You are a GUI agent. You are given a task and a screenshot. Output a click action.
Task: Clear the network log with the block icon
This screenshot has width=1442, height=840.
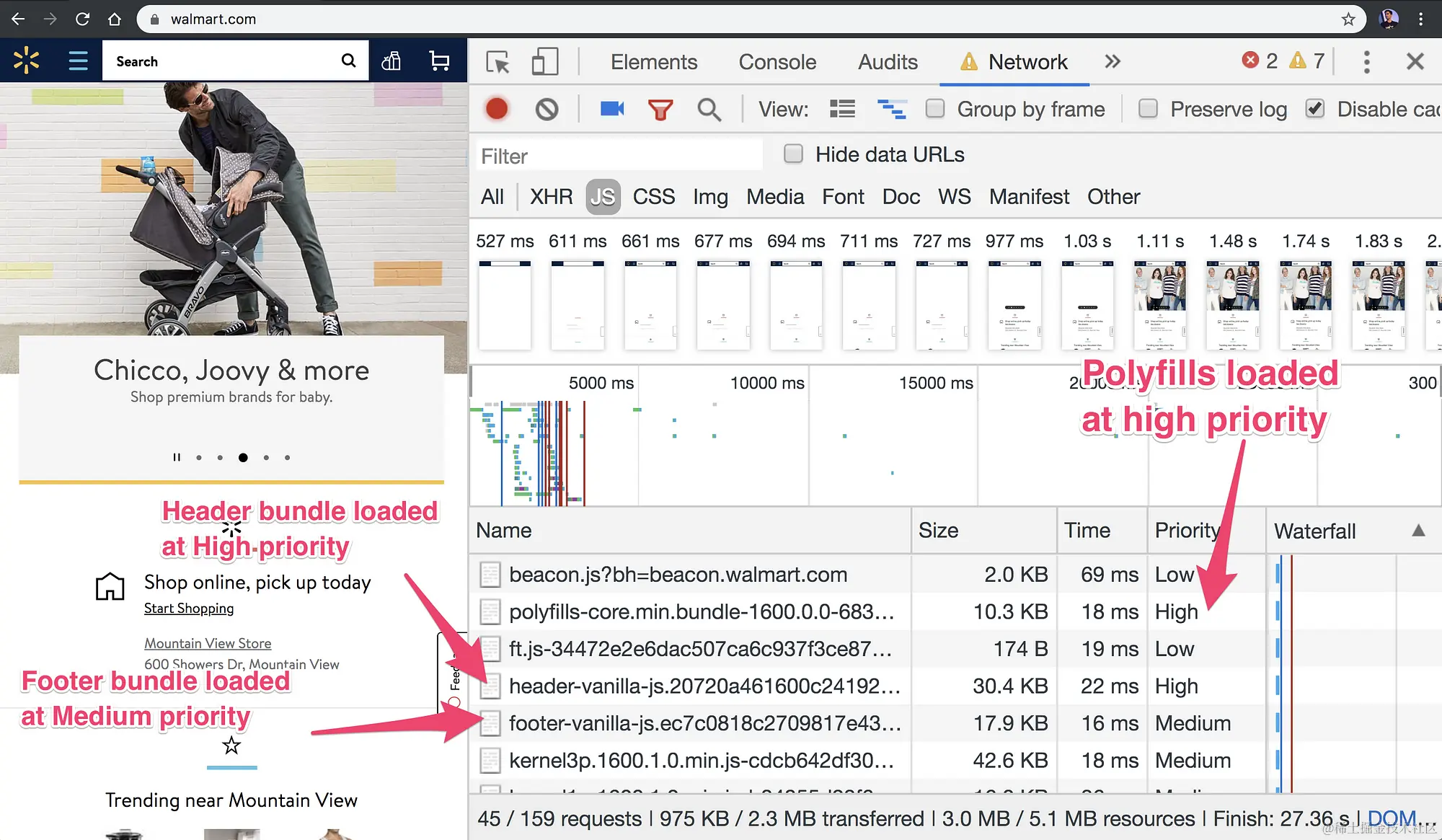point(547,109)
